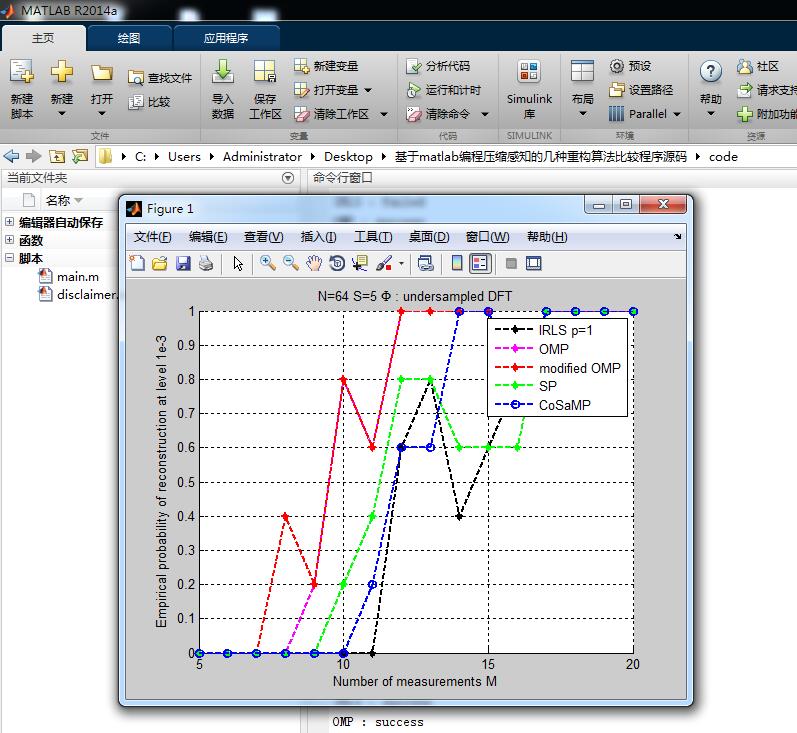Open current folder panel actions dropdown
Screen dimensions: 797x733
[x=288, y=178]
